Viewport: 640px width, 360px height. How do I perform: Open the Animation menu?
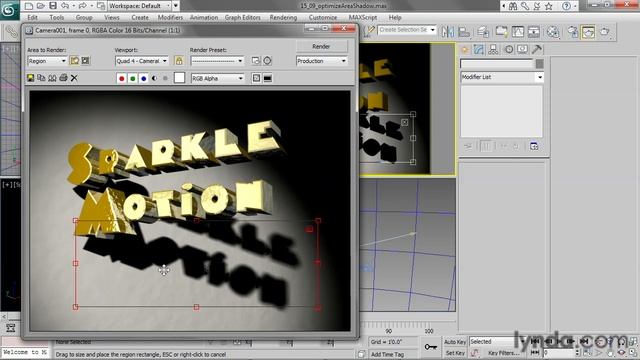point(204,18)
